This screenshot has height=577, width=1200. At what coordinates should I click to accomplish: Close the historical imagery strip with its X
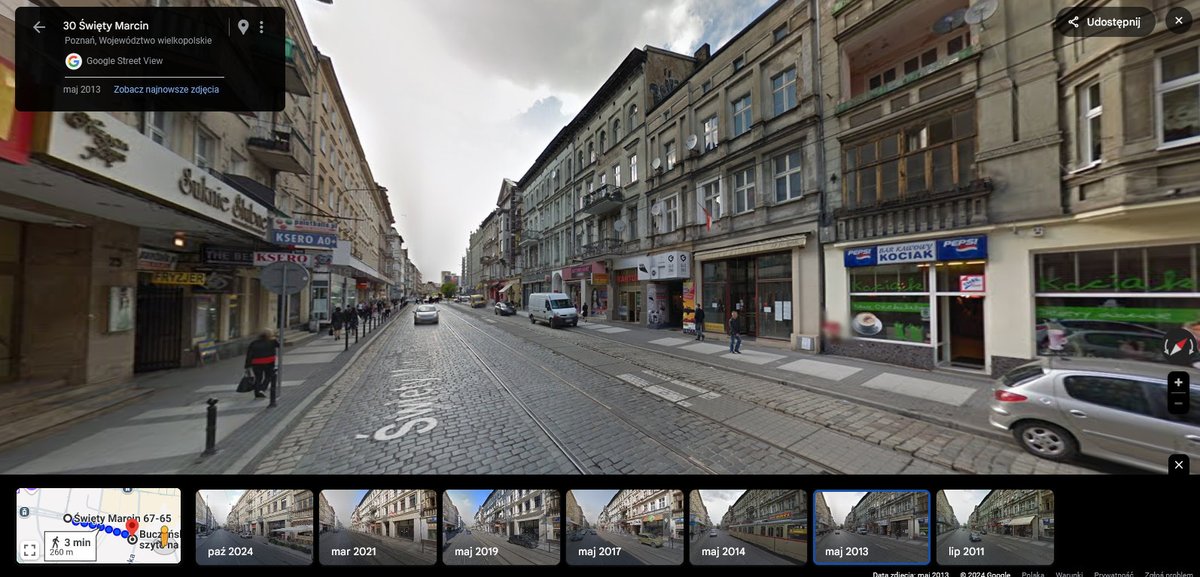(1178, 465)
